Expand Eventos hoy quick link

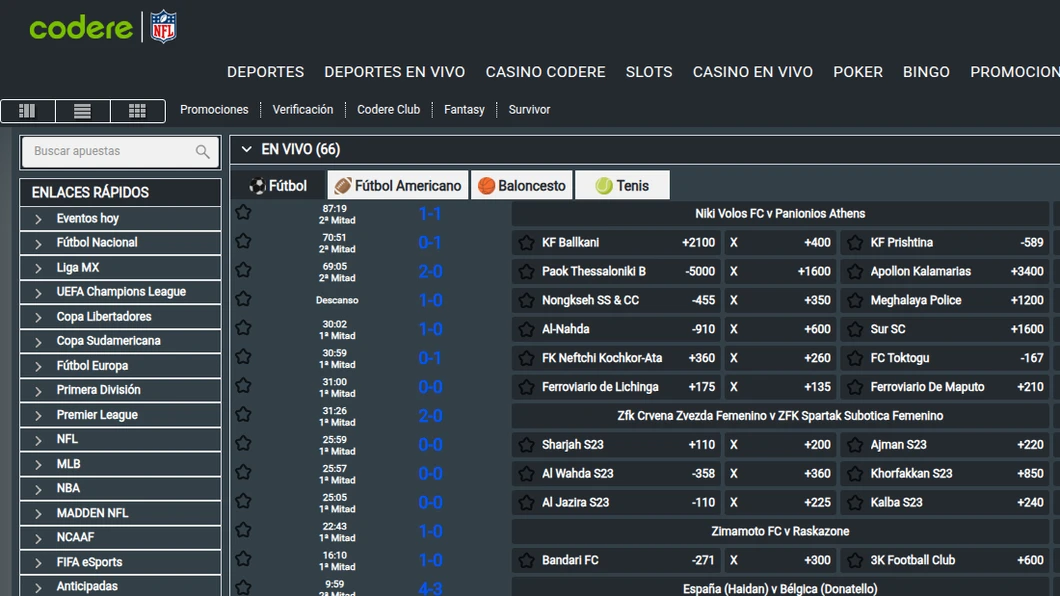[120, 218]
